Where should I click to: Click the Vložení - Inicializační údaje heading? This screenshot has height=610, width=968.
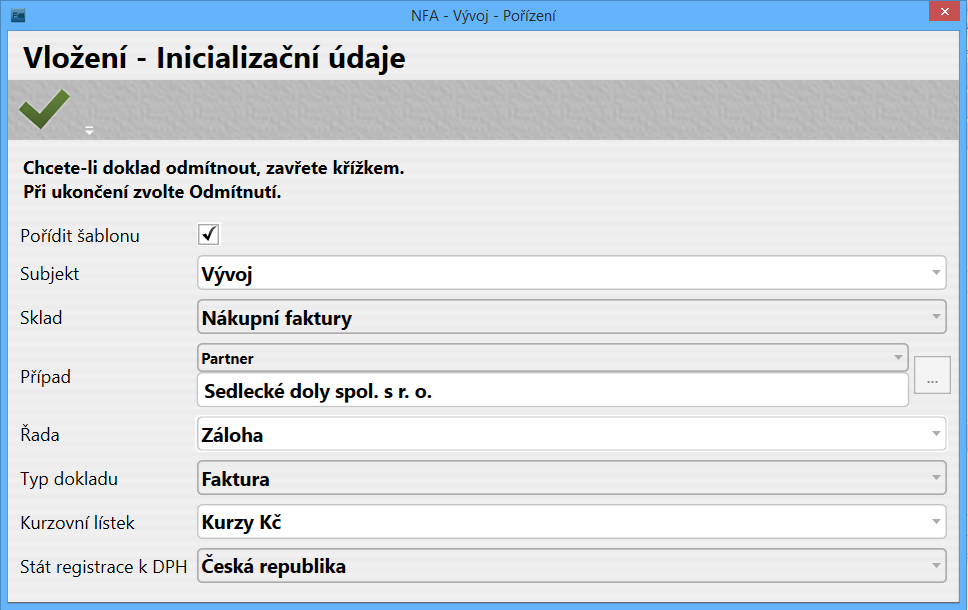click(x=214, y=58)
